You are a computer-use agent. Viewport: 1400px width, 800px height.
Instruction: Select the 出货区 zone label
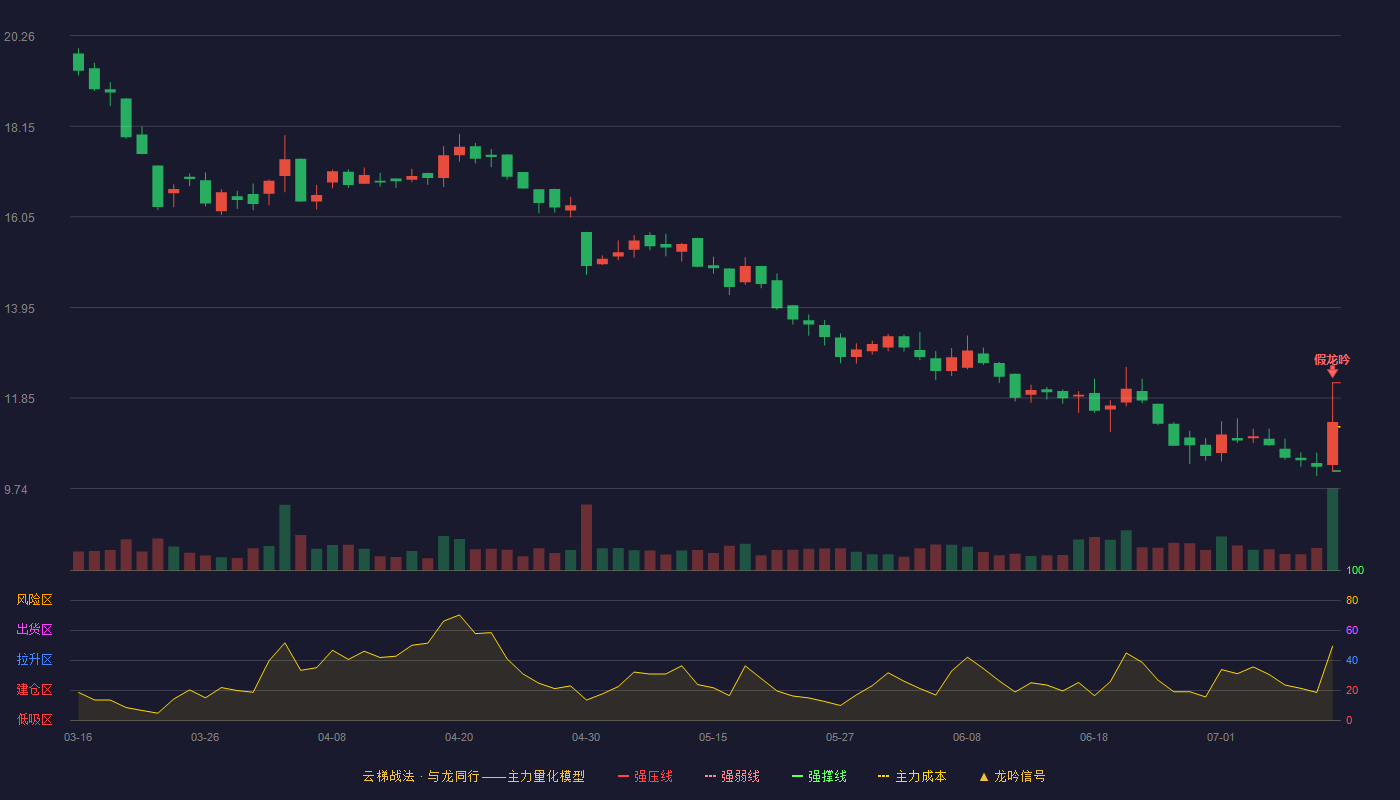[34, 630]
